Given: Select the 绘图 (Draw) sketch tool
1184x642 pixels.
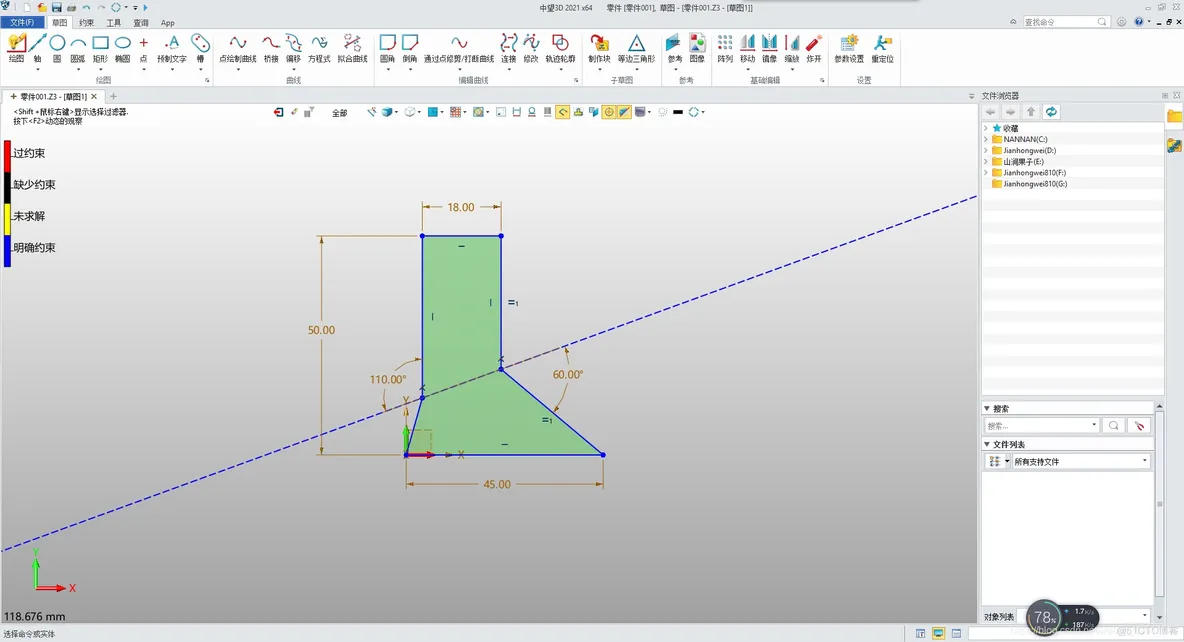Looking at the screenshot, I should 16,48.
